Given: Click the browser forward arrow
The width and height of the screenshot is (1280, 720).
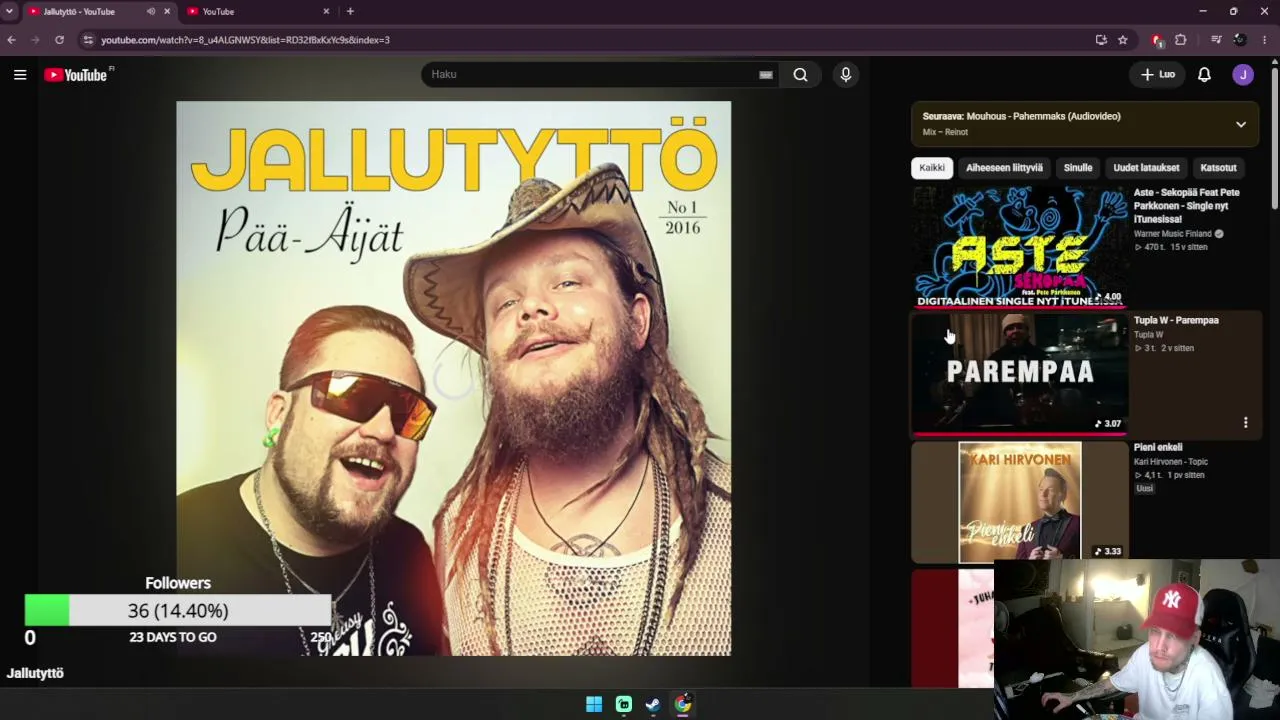Looking at the screenshot, I should click(x=35, y=40).
